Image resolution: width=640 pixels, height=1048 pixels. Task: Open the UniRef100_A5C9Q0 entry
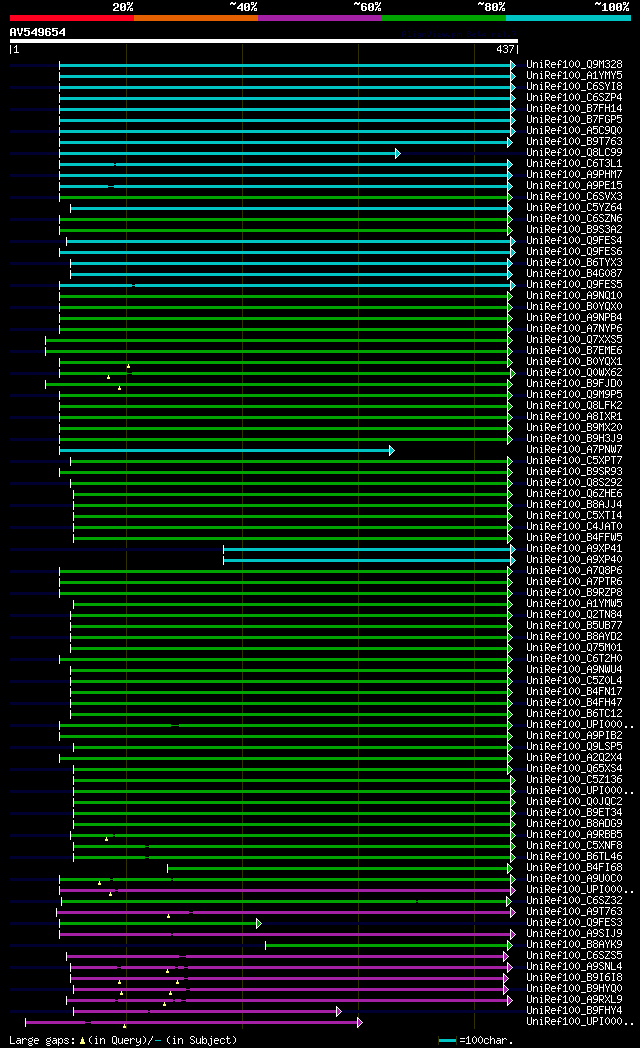[x=574, y=131]
